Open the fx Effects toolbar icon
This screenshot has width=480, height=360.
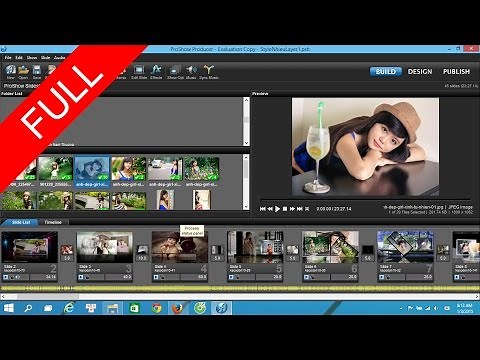pos(156,72)
